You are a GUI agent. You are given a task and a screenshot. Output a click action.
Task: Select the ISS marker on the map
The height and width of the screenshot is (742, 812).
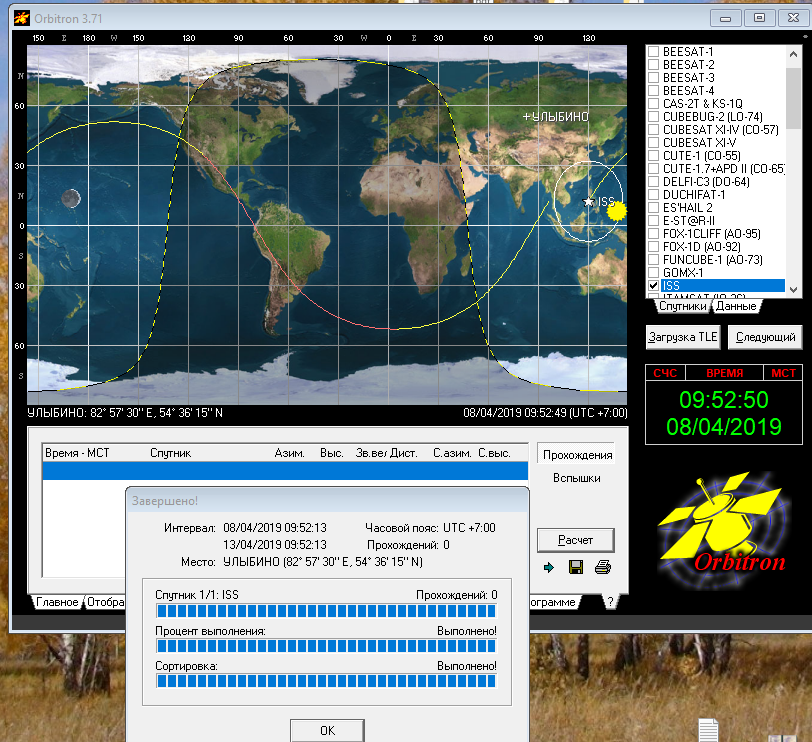point(589,202)
